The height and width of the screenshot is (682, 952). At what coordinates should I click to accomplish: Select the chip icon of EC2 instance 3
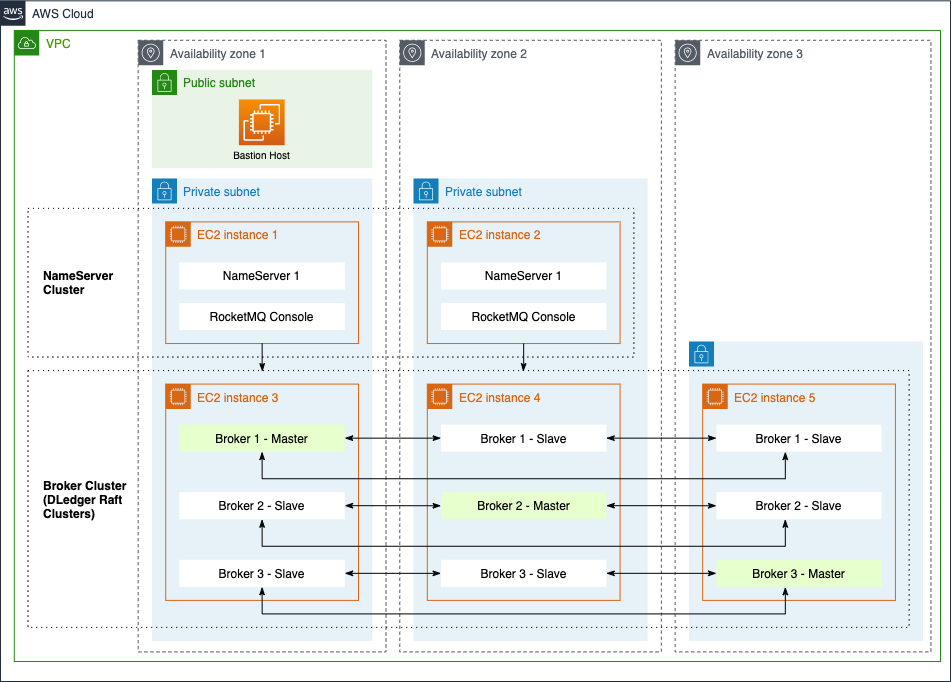(x=178, y=397)
